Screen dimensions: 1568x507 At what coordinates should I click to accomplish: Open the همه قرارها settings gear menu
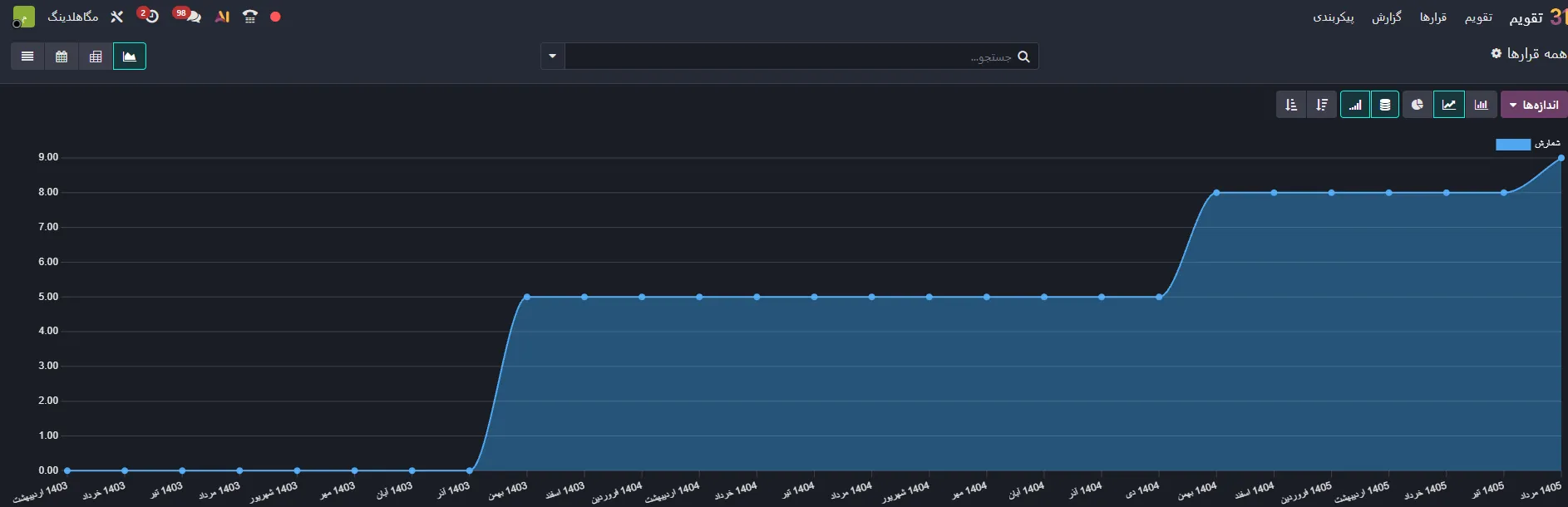[x=1497, y=53]
